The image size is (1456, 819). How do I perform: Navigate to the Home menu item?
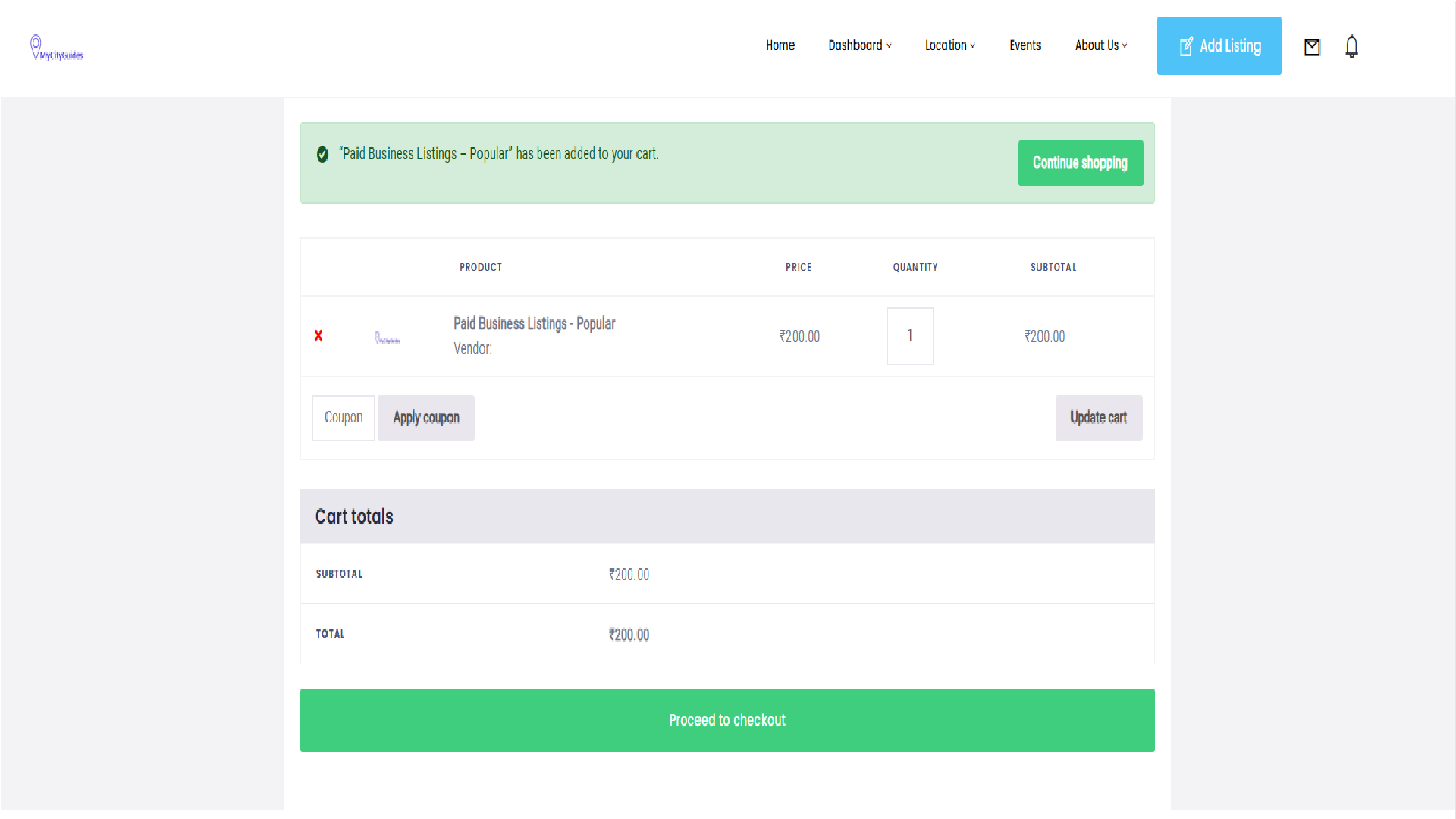(x=780, y=45)
